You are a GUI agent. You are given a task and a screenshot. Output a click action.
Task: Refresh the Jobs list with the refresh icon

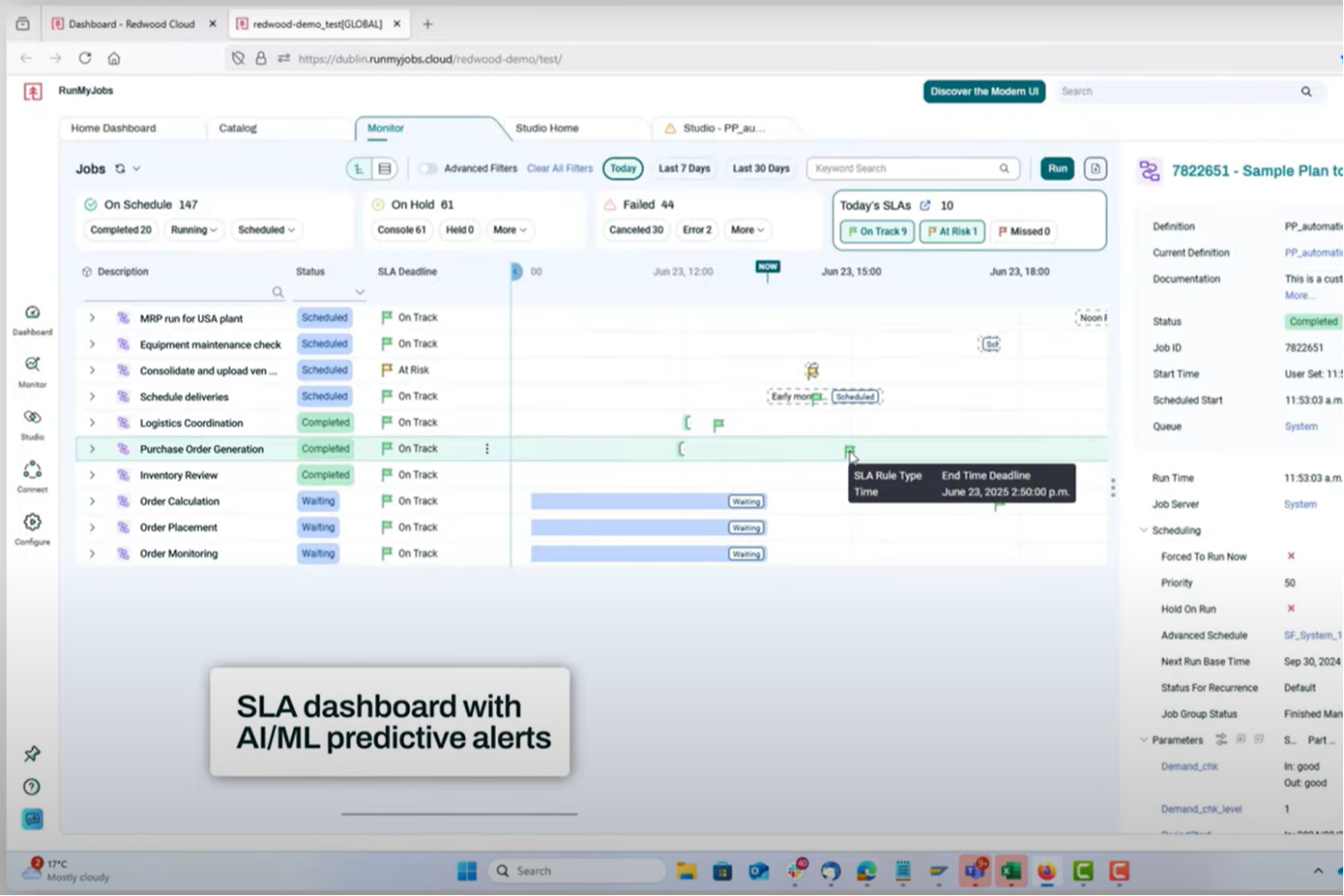[x=120, y=168]
